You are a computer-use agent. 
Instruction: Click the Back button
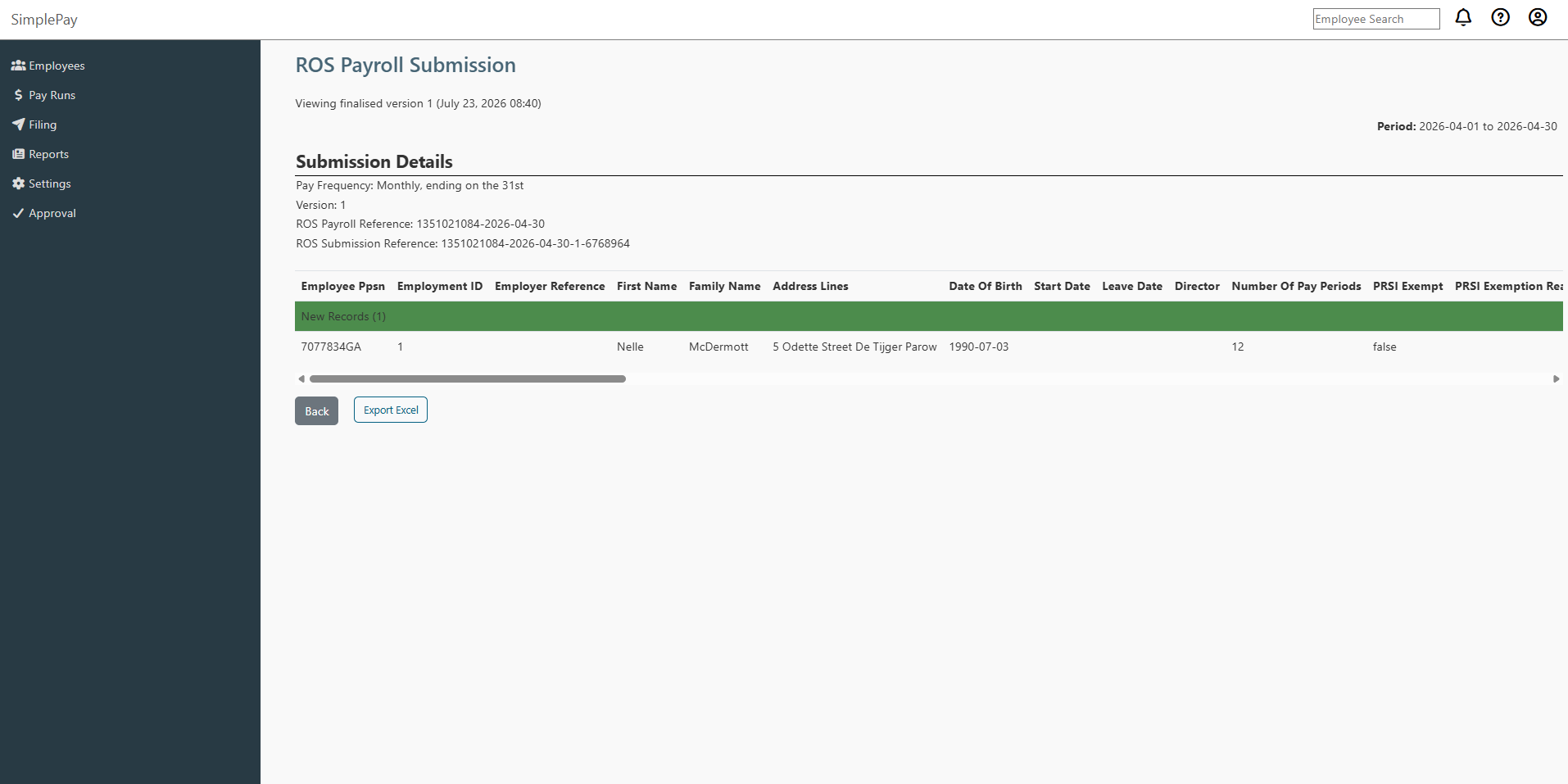click(x=316, y=411)
